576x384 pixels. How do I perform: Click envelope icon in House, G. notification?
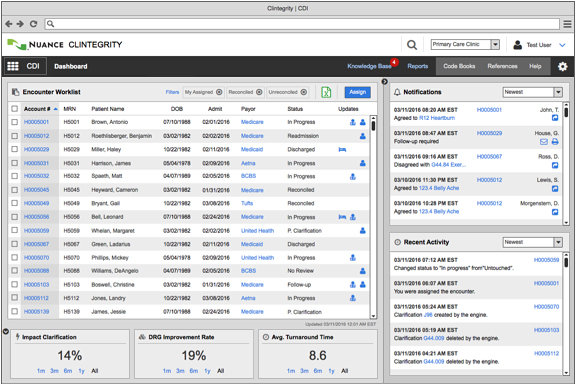(x=544, y=141)
